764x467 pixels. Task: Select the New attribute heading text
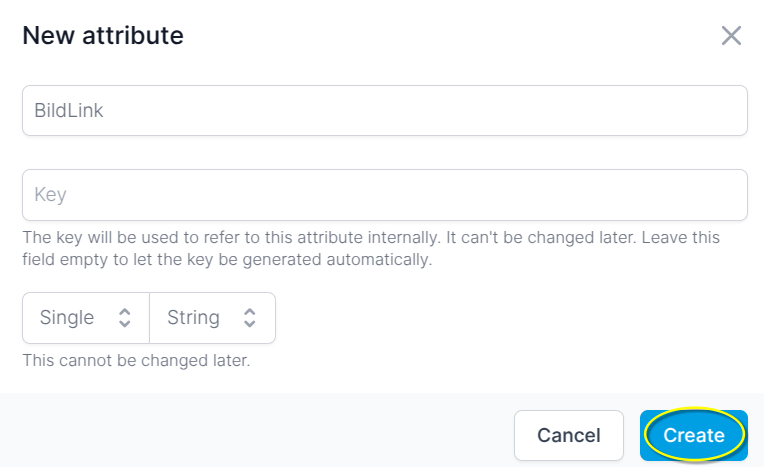[x=103, y=36]
